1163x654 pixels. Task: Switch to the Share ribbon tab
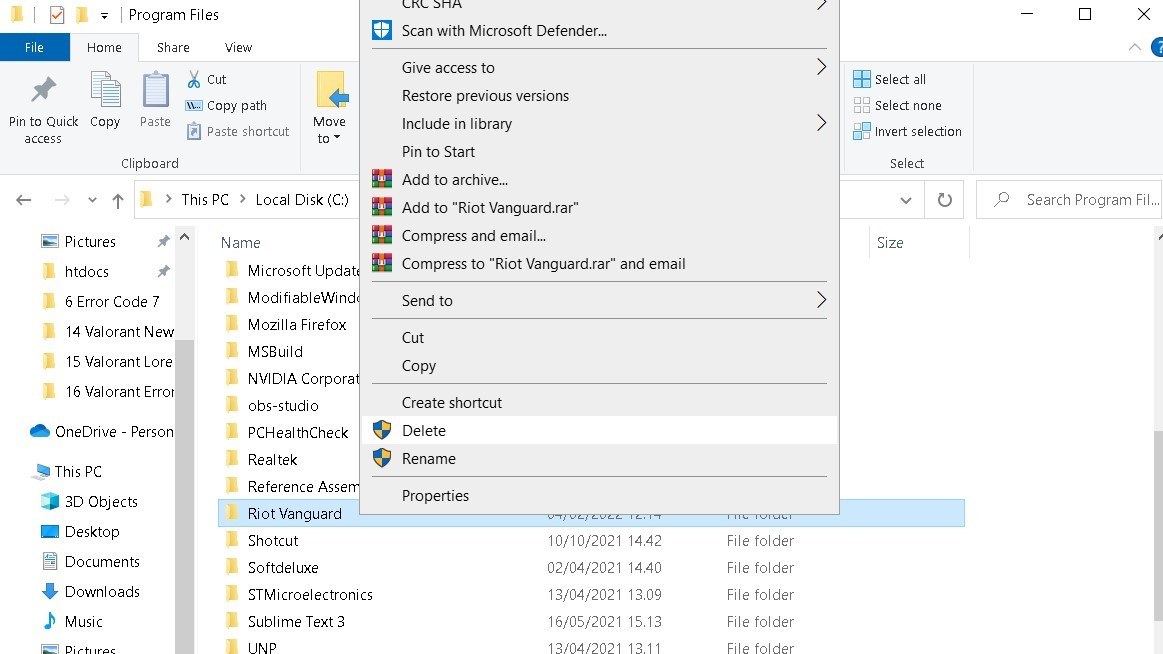[x=173, y=47]
